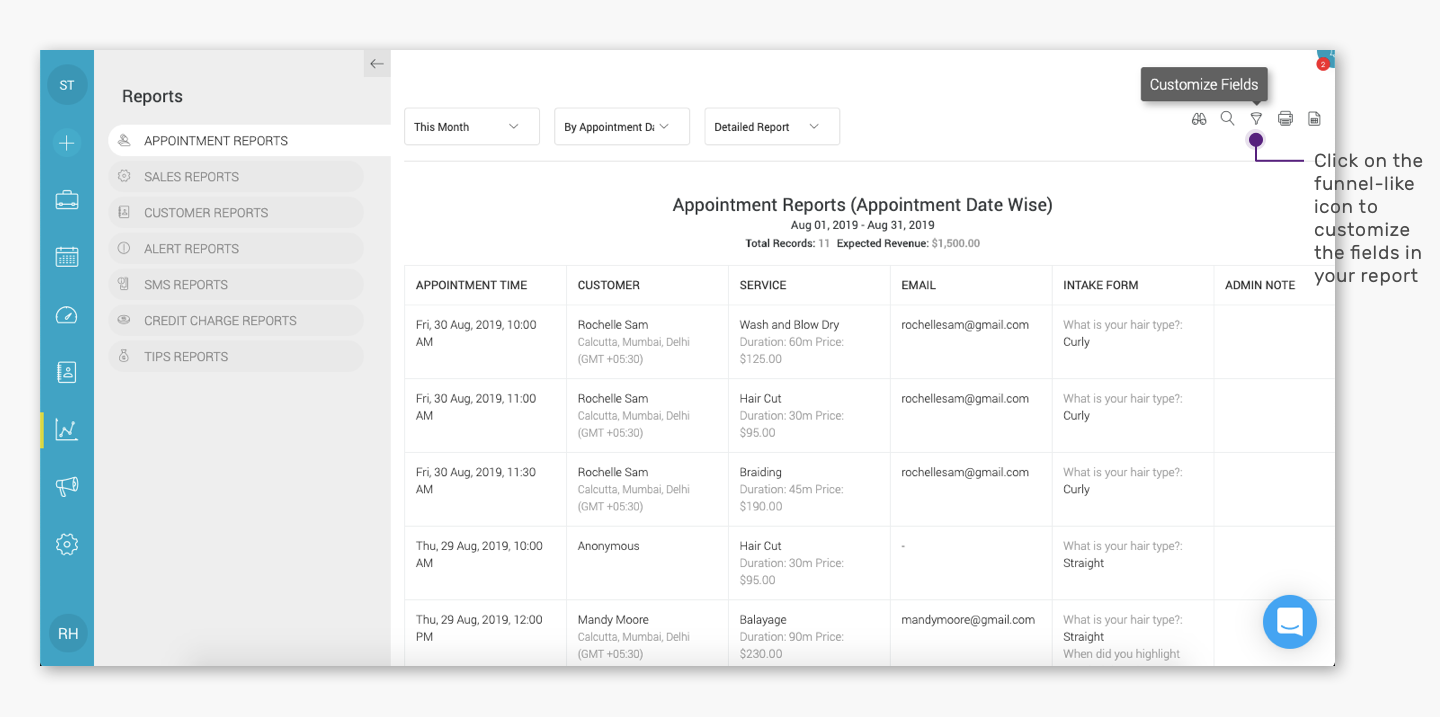Click the Wash and Blow Dry service
This screenshot has height=718, width=1440.
pyautogui.click(x=790, y=325)
